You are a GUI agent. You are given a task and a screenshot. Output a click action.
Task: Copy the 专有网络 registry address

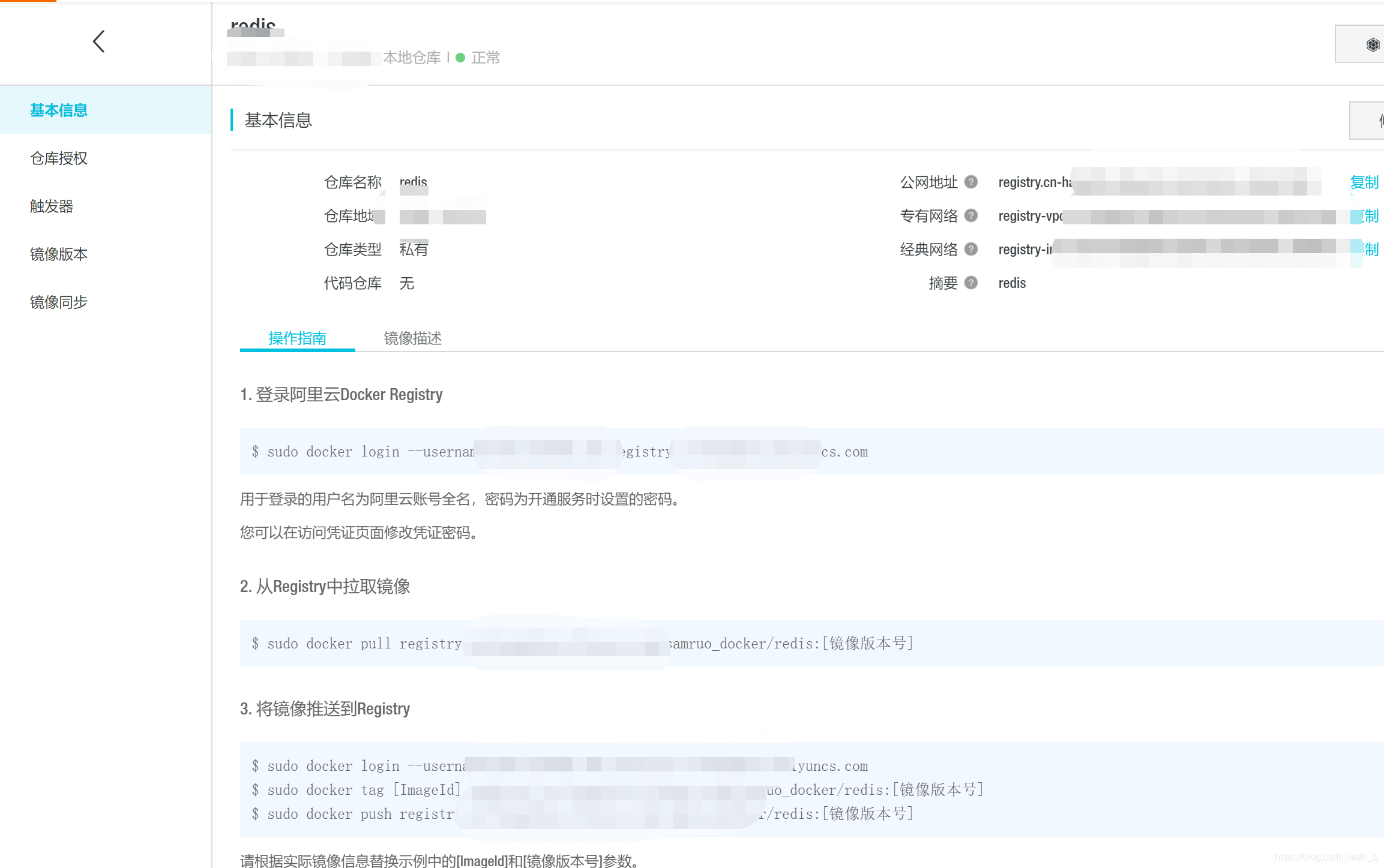tap(1370, 215)
